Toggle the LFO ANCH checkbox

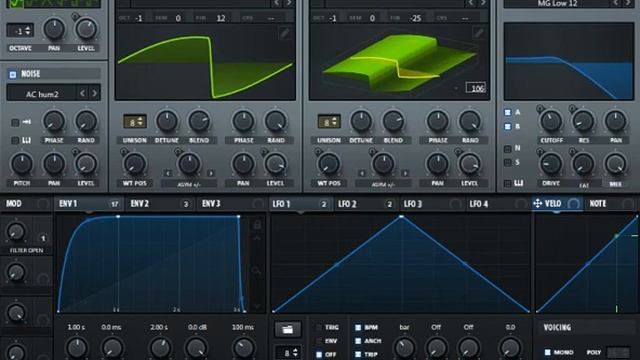pyautogui.click(x=358, y=341)
